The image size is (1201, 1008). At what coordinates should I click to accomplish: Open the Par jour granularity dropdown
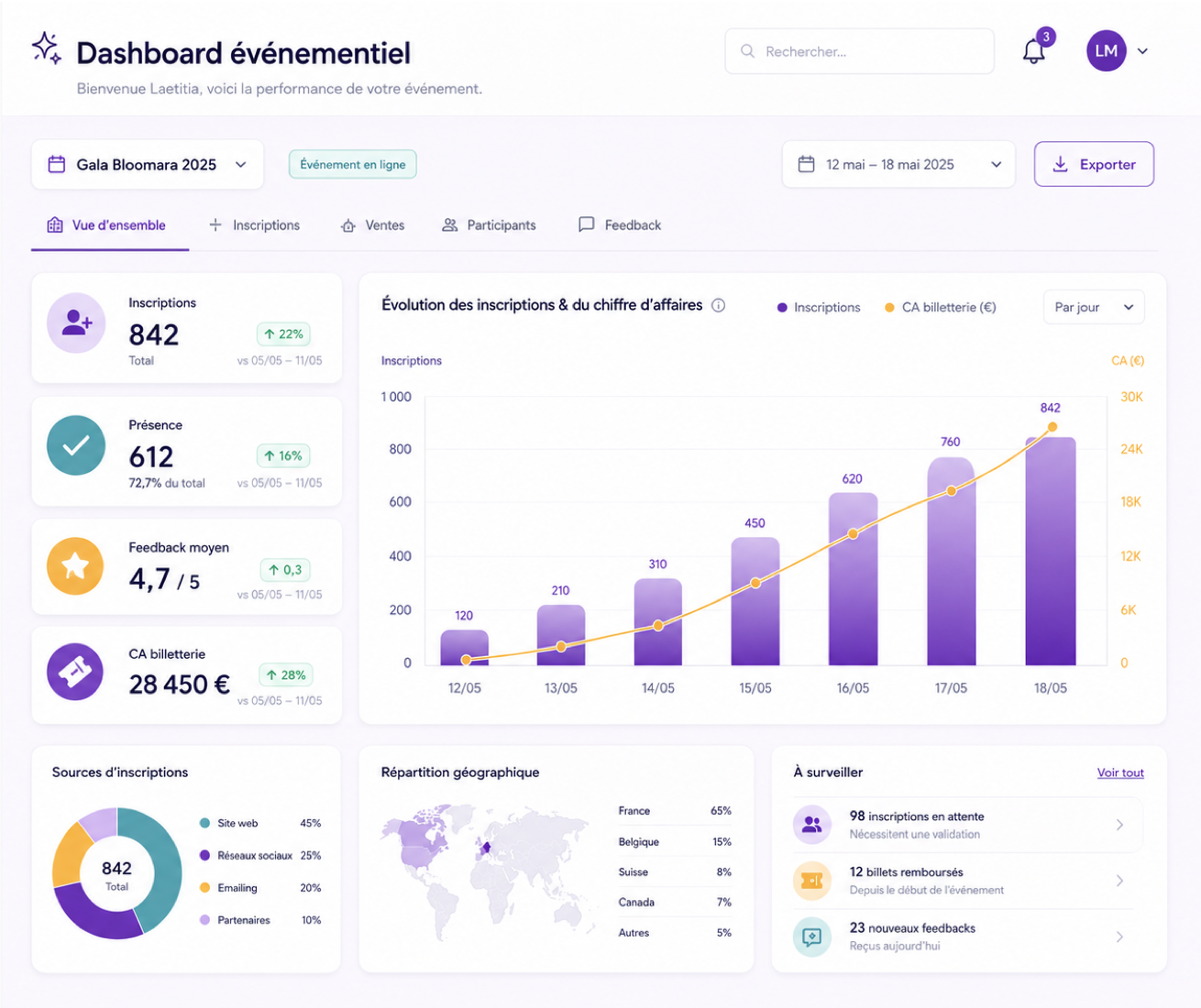[1094, 307]
